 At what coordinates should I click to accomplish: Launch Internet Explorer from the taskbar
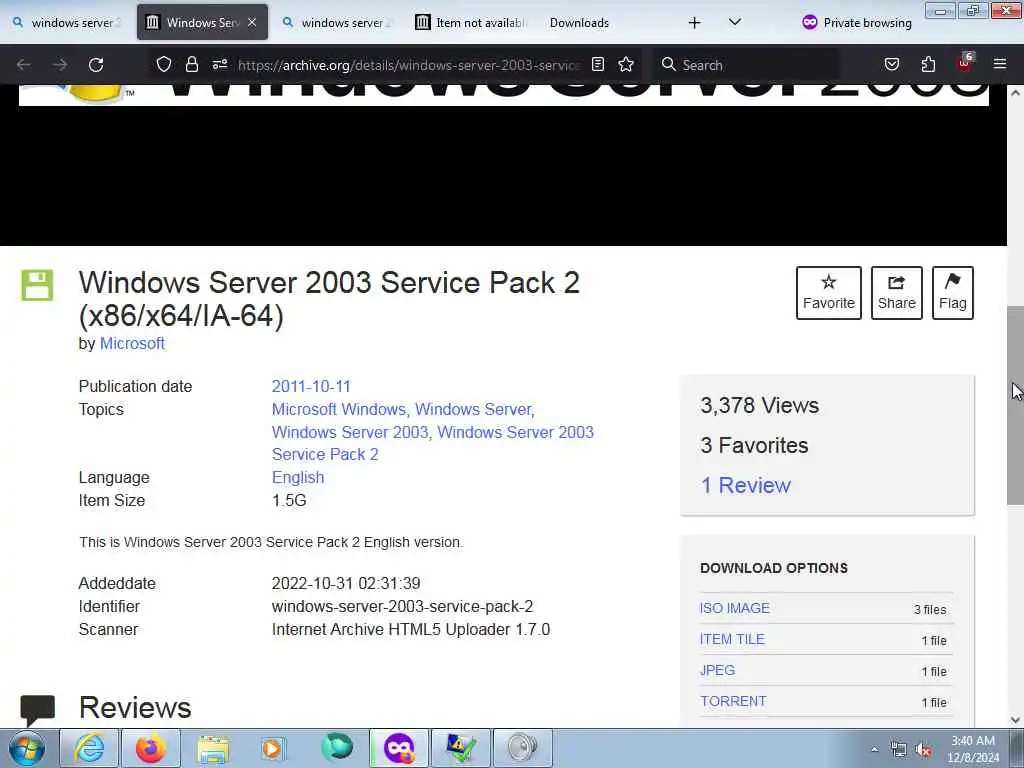(x=89, y=748)
